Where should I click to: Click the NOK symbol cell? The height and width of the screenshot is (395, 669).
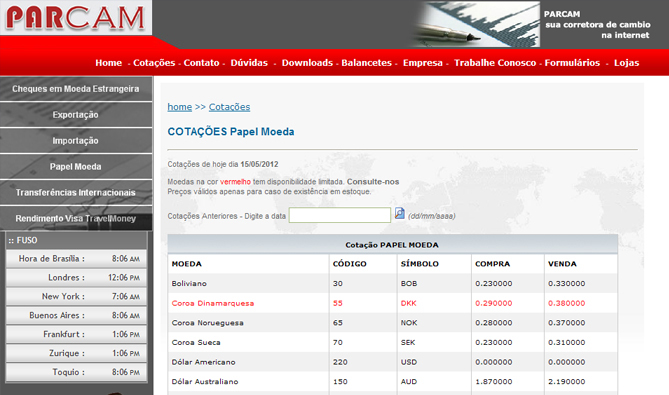click(x=409, y=323)
